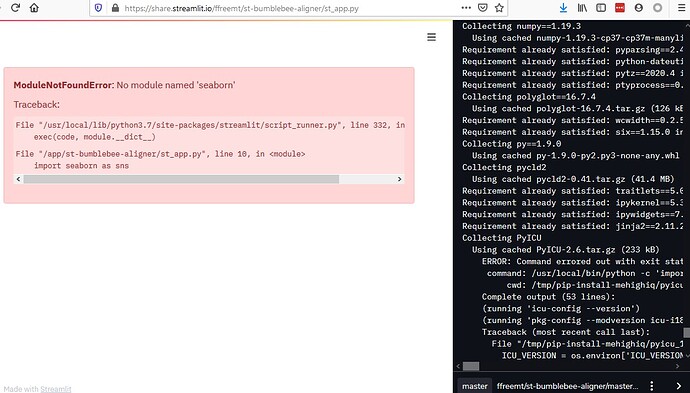View site security padlock info
Viewport: 690px width, 393px height.
(x=115, y=8)
